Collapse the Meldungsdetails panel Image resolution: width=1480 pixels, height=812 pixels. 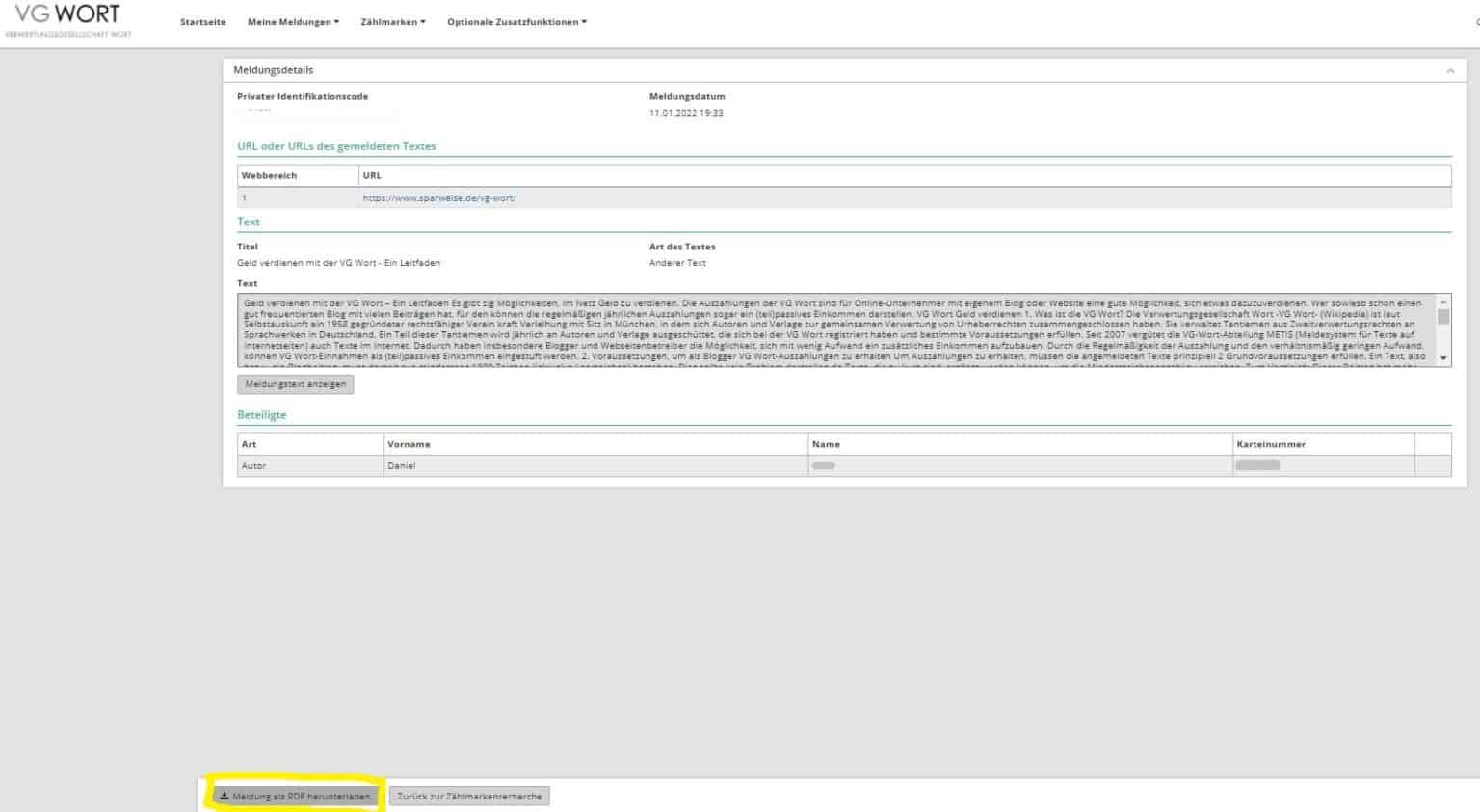[1450, 70]
